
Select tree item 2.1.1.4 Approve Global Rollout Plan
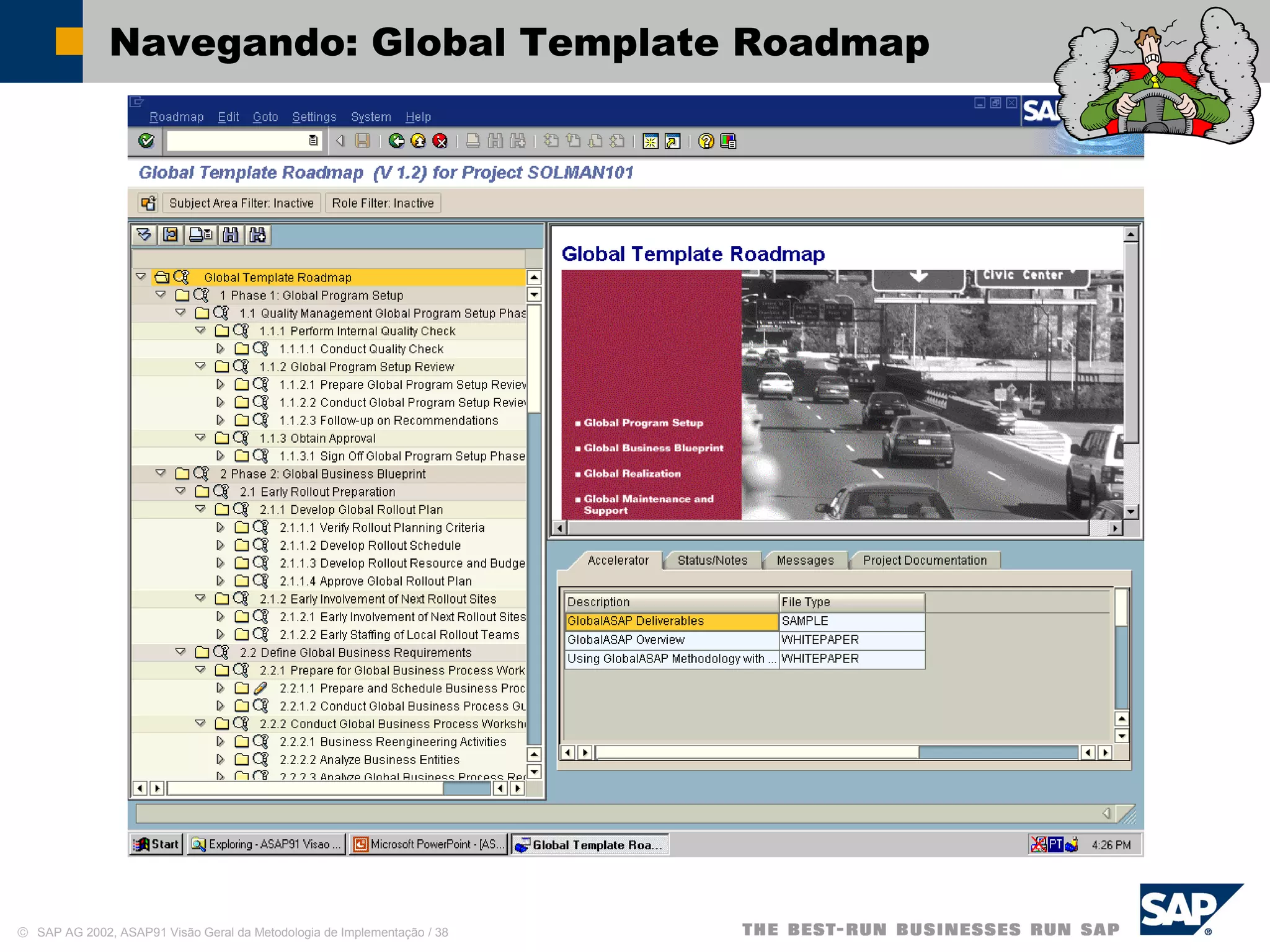(x=375, y=581)
